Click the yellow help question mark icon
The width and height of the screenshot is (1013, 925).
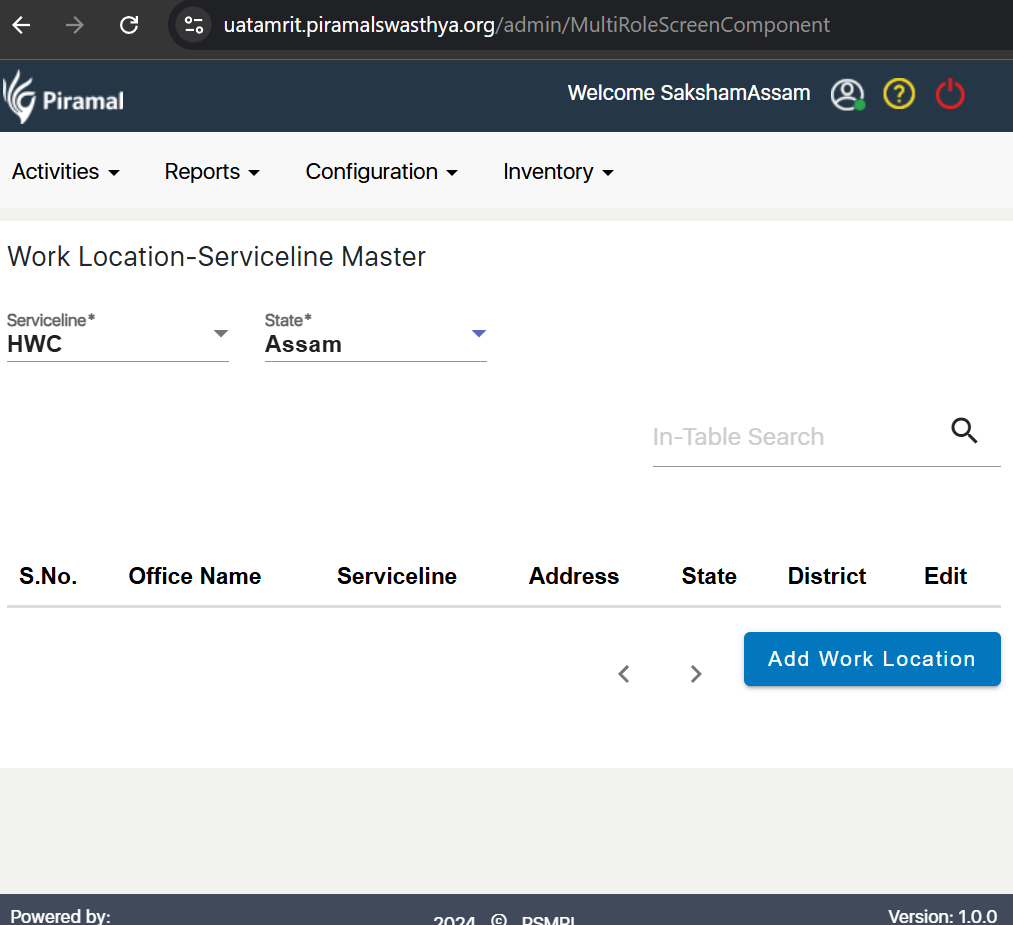pos(899,94)
